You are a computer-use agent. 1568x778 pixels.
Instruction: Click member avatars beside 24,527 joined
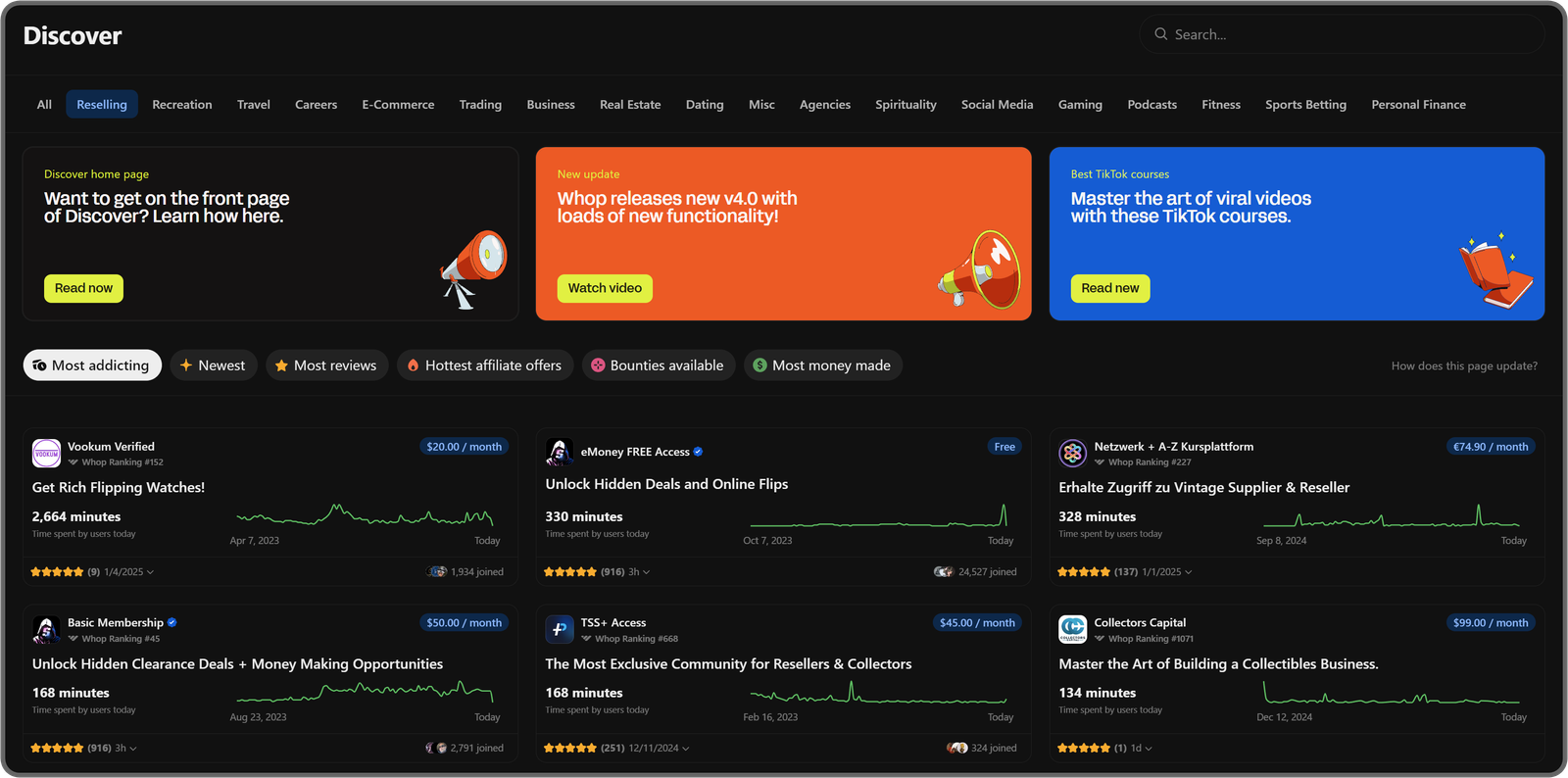coord(944,571)
